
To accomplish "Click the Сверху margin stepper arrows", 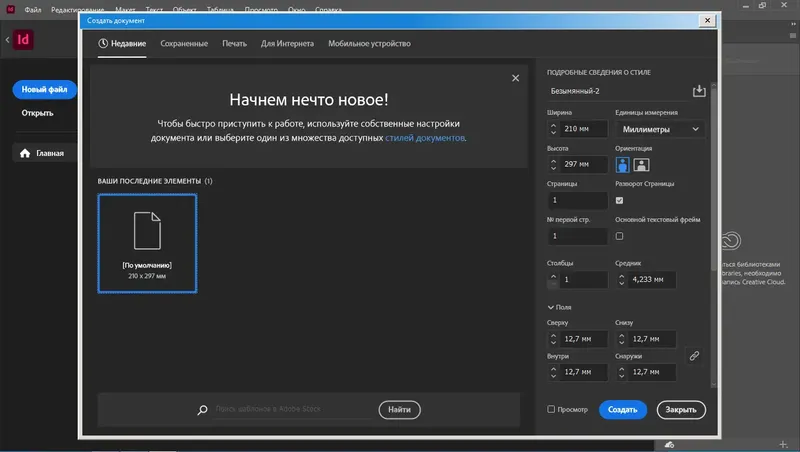I will coord(554,339).
